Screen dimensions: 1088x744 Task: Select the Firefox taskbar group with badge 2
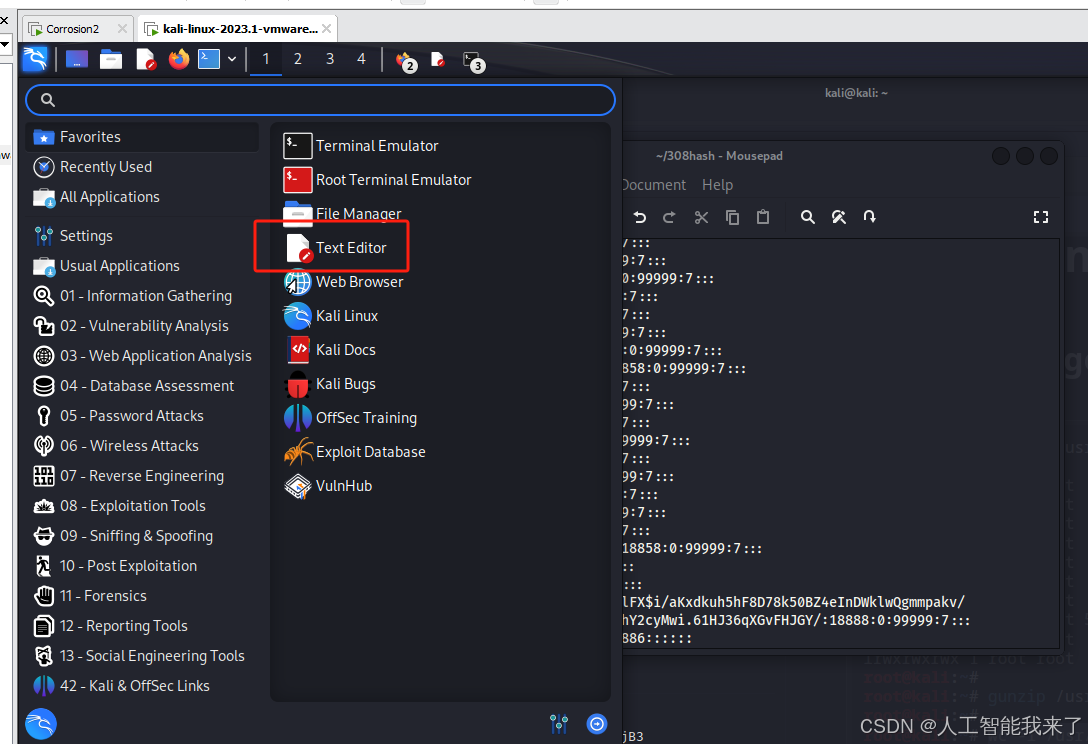point(406,62)
